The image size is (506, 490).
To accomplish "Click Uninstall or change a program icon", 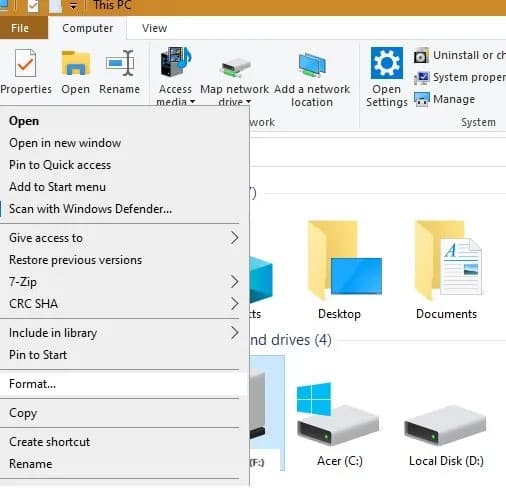I will tap(421, 56).
